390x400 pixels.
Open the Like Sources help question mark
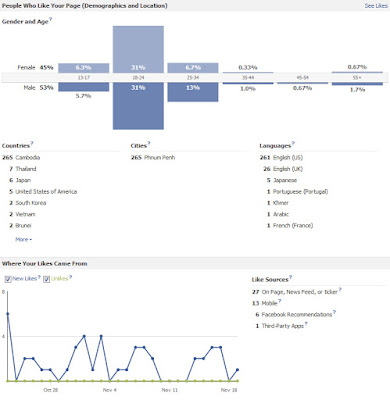coord(291,277)
